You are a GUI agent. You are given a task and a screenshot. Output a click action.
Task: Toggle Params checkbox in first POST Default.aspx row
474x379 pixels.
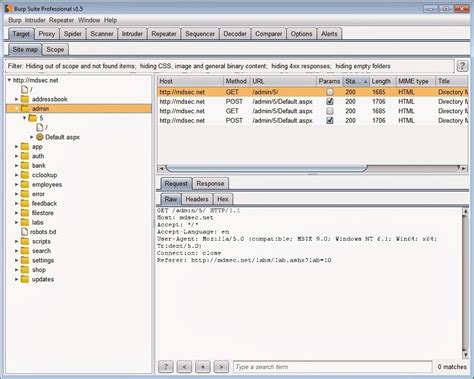pos(330,101)
